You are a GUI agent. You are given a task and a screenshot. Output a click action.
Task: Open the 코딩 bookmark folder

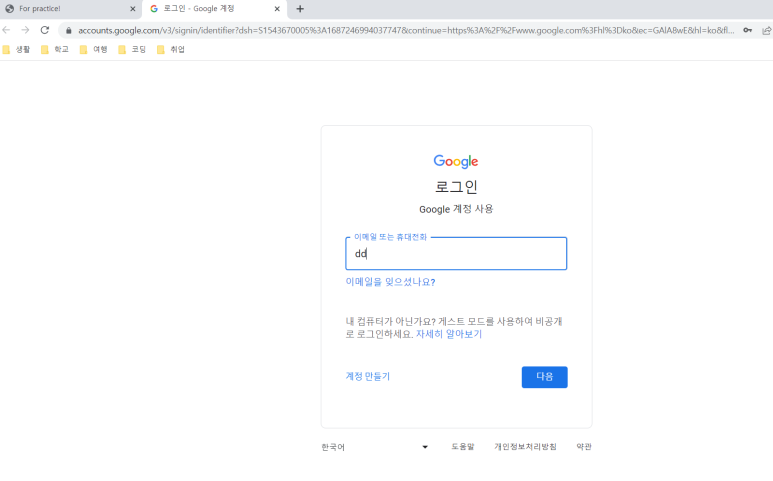pyautogui.click(x=132, y=49)
